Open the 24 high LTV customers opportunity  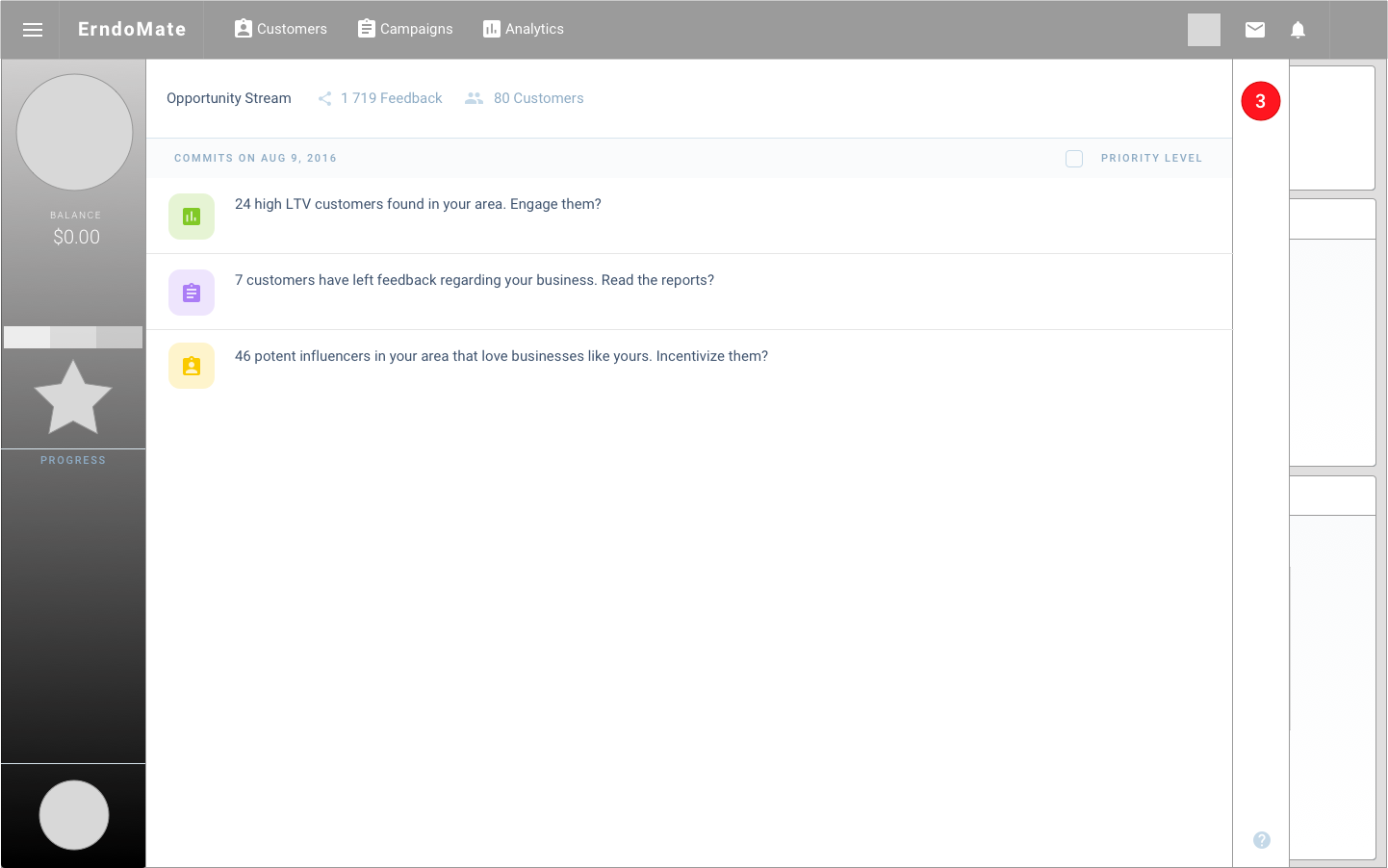[418, 204]
